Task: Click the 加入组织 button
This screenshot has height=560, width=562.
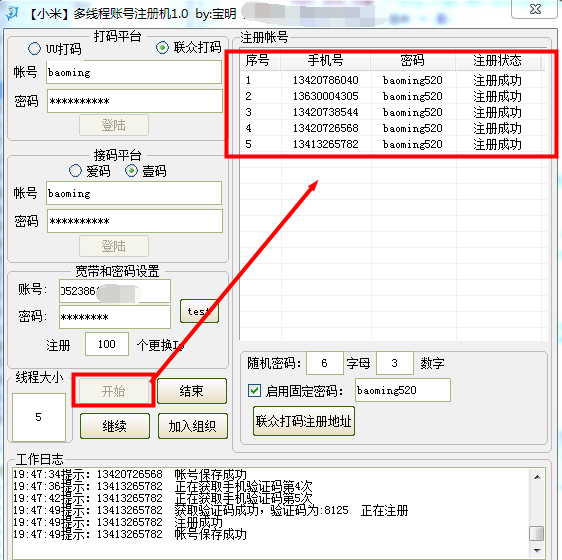Action: point(193,426)
